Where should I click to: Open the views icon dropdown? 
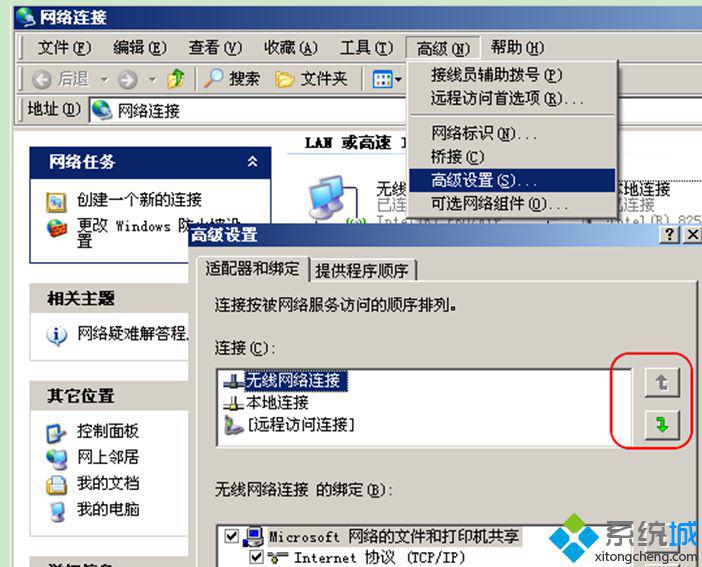[387, 80]
